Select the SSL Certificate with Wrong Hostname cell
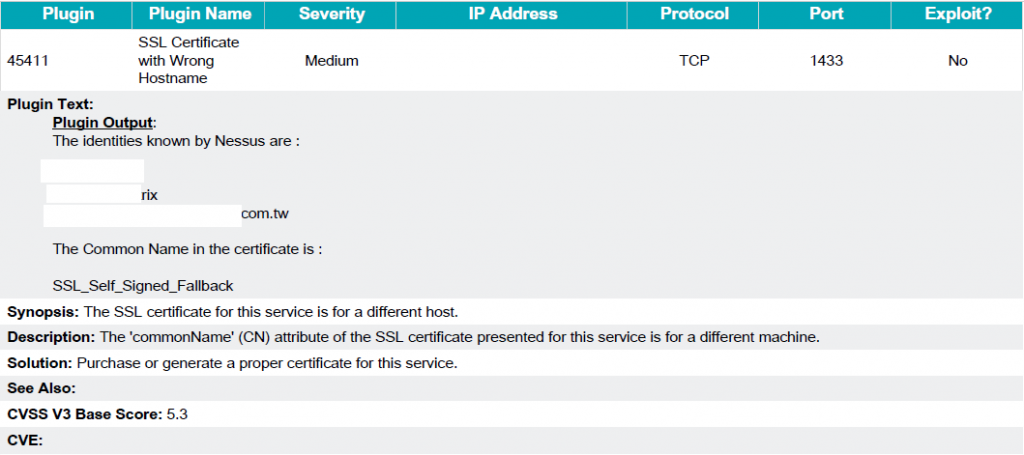The width and height of the screenshot is (1024, 455). click(189, 61)
